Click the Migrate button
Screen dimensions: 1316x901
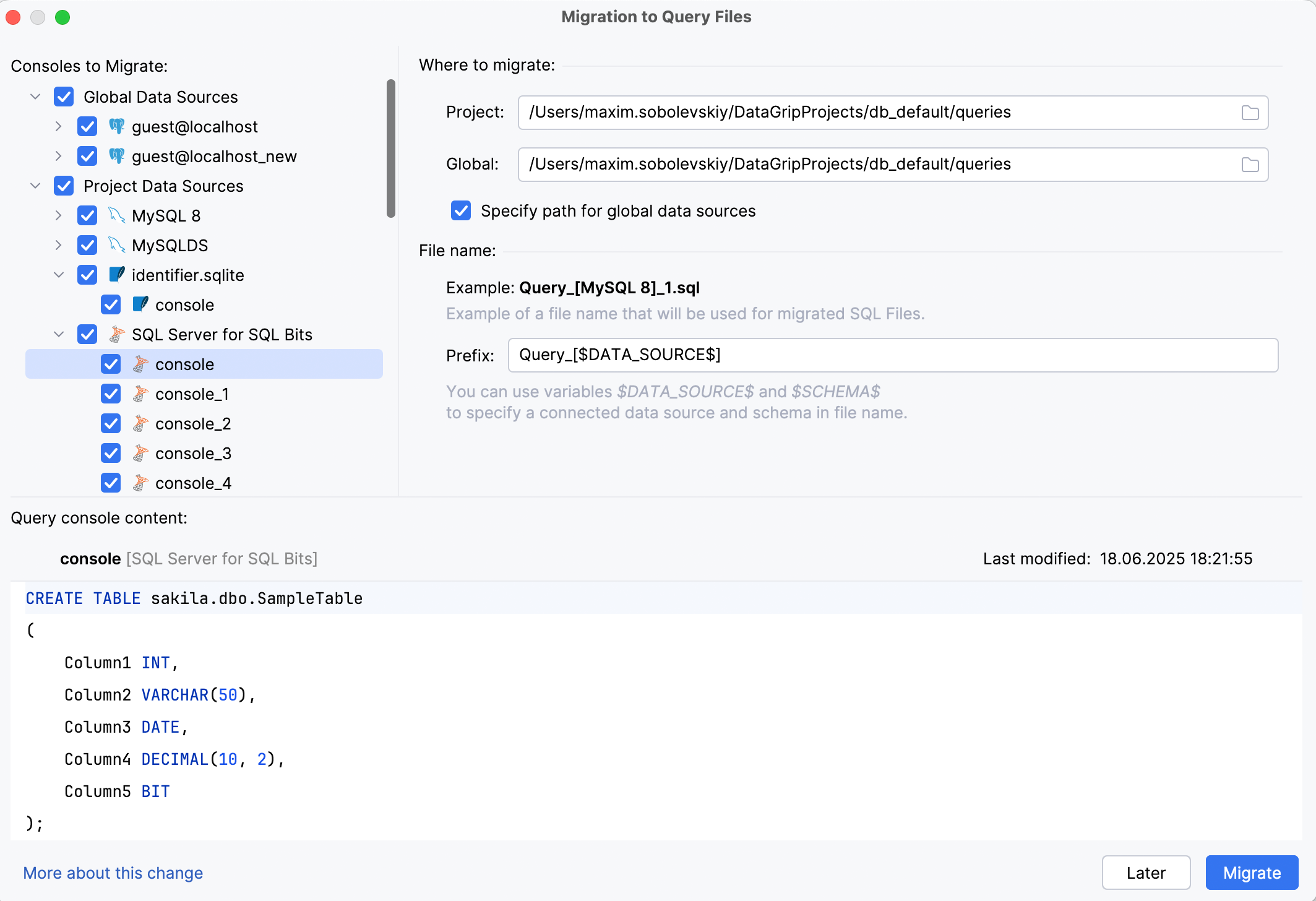(x=1252, y=873)
